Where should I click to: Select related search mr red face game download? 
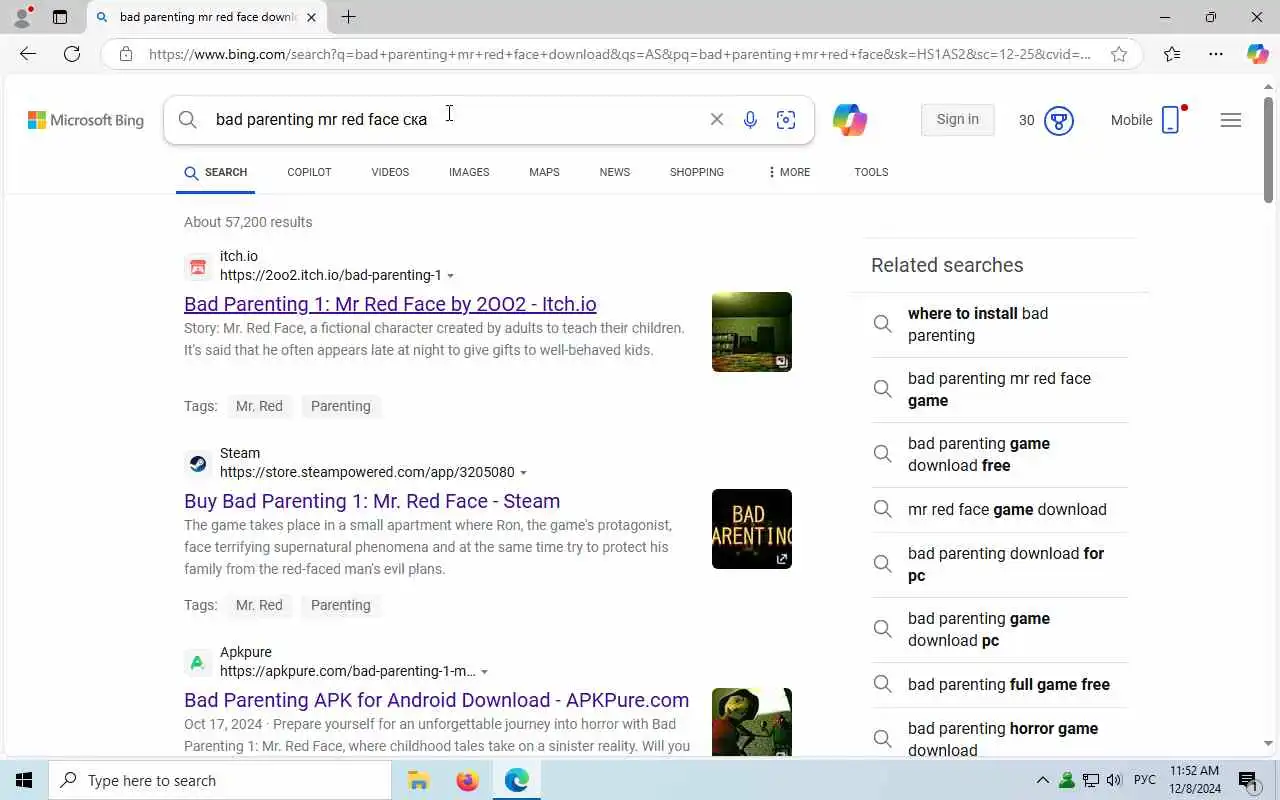point(999,509)
